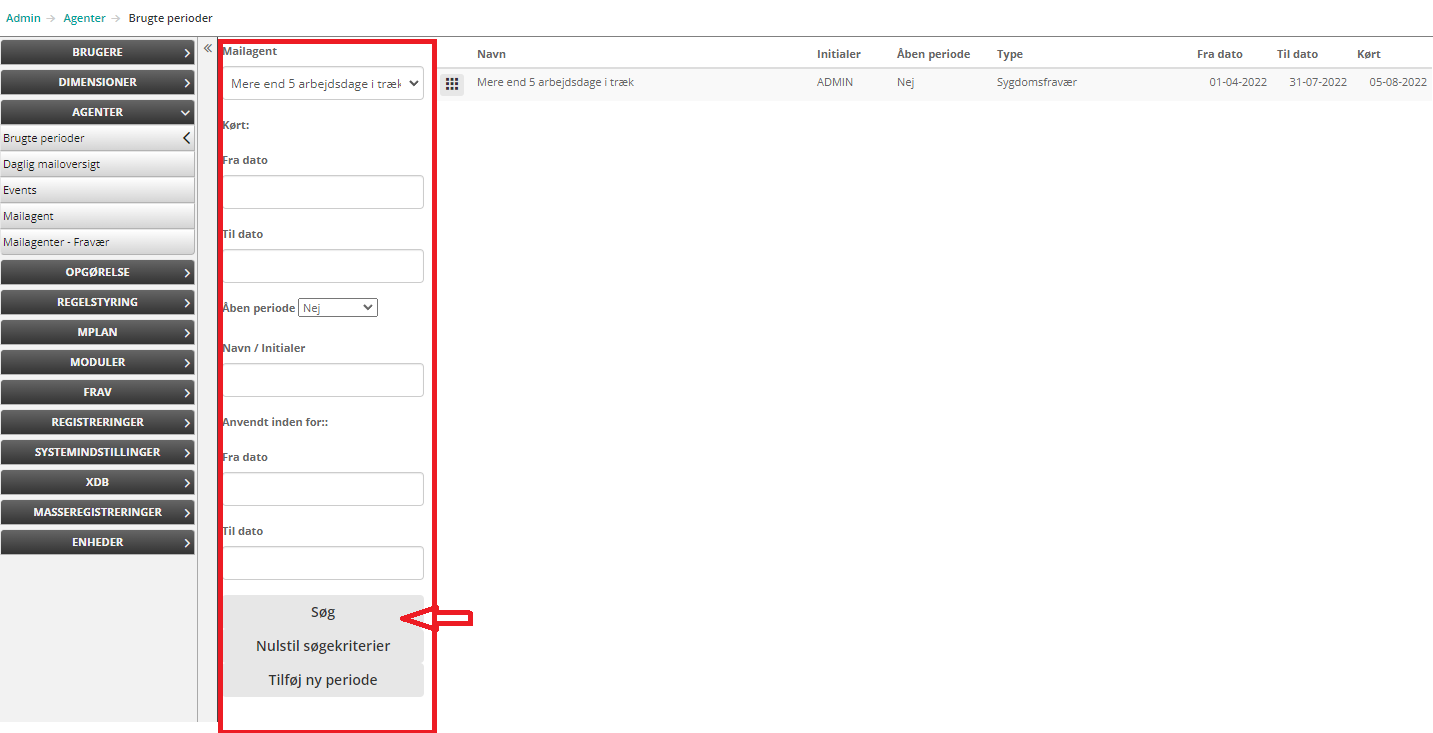Click the Agenter breadcrumb link
Screen dimensions: 1433x733
(x=84, y=18)
